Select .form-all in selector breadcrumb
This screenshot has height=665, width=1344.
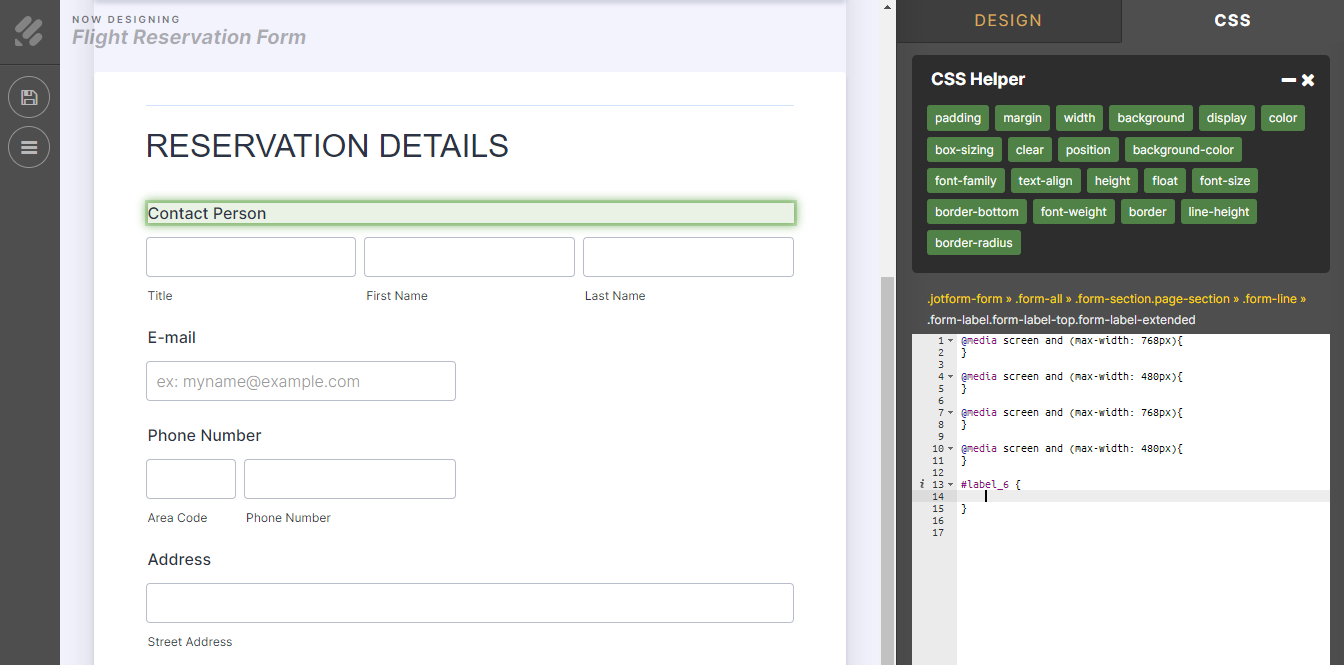[1039, 299]
